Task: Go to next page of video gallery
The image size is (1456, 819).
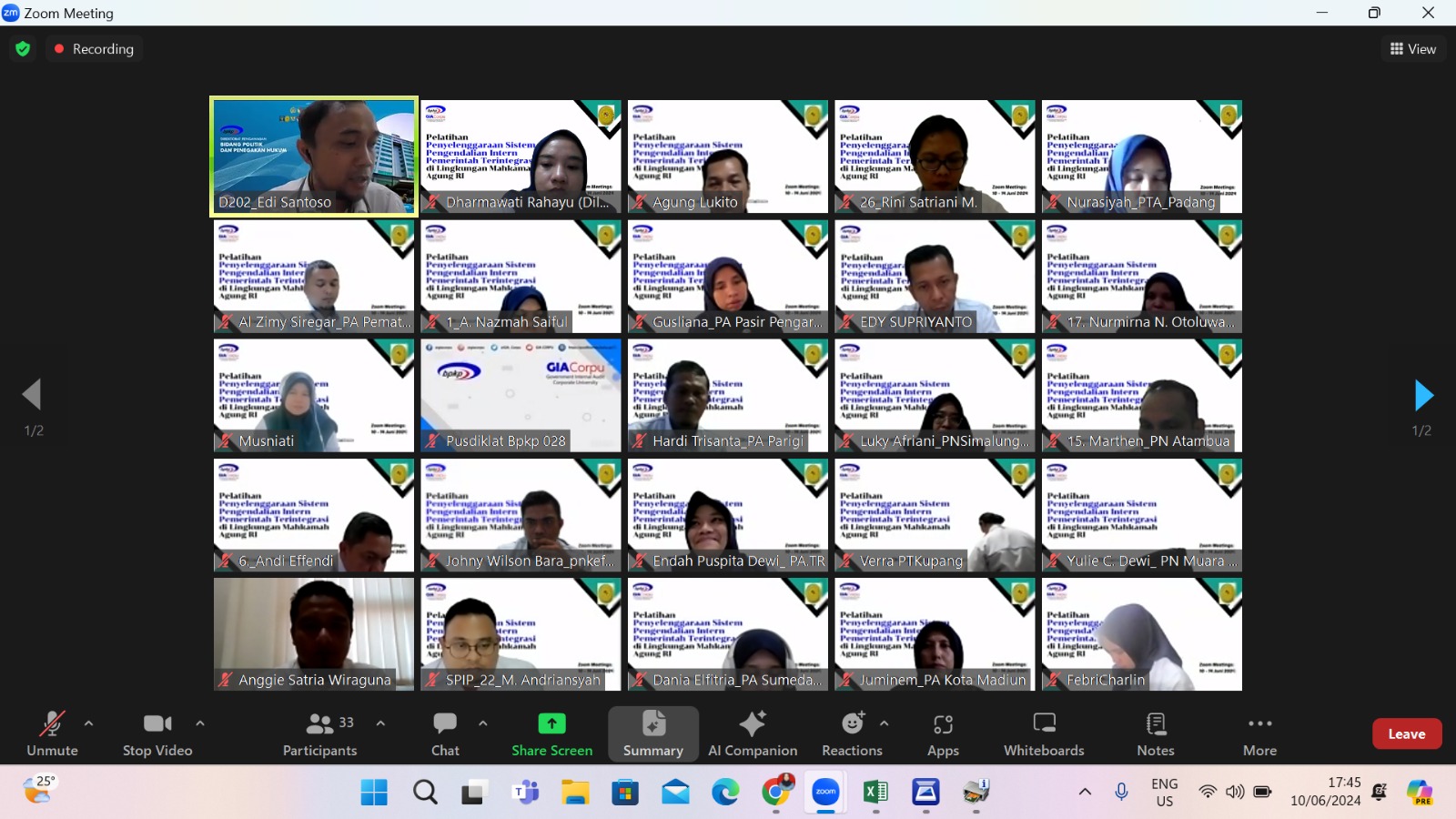Action: point(1423,396)
